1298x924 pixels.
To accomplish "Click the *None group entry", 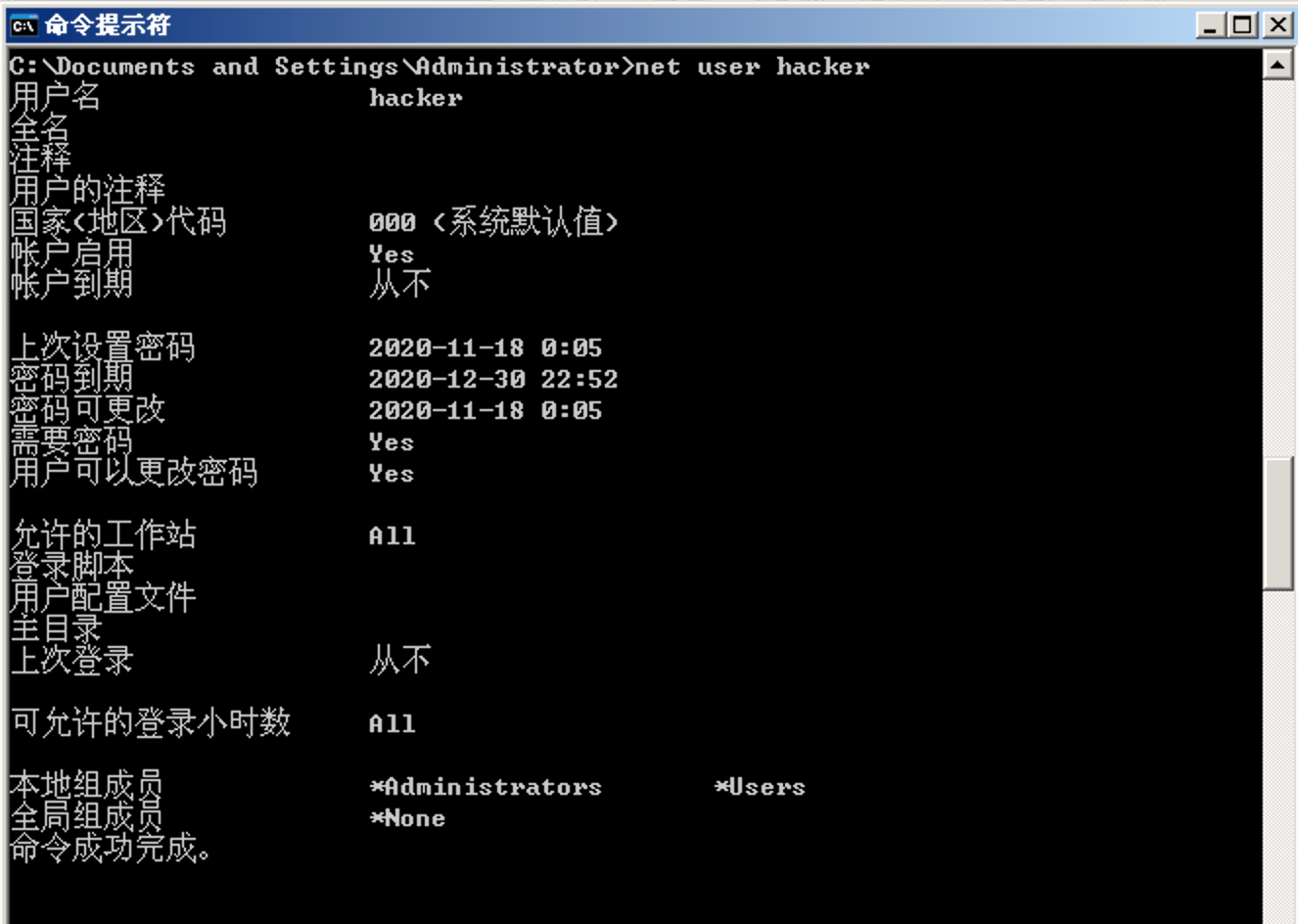I will (x=408, y=818).
